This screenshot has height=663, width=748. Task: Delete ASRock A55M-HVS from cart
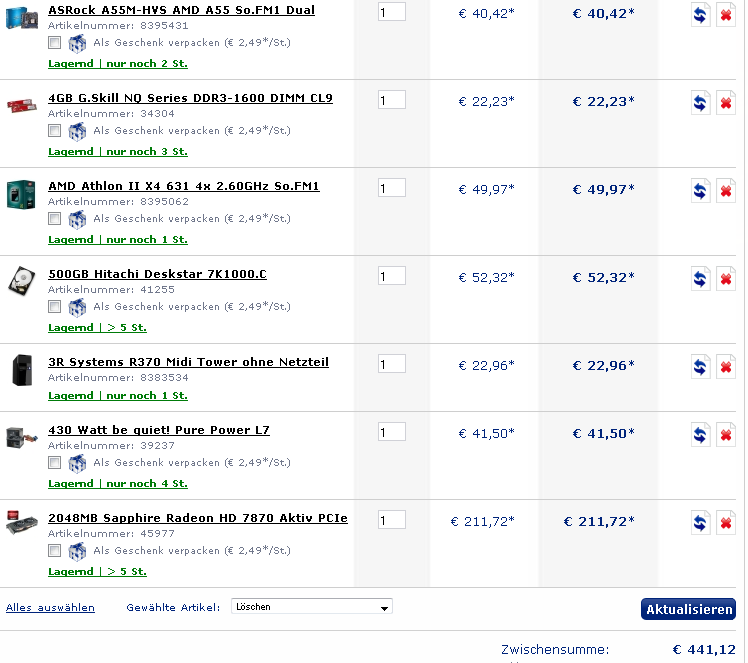click(726, 15)
